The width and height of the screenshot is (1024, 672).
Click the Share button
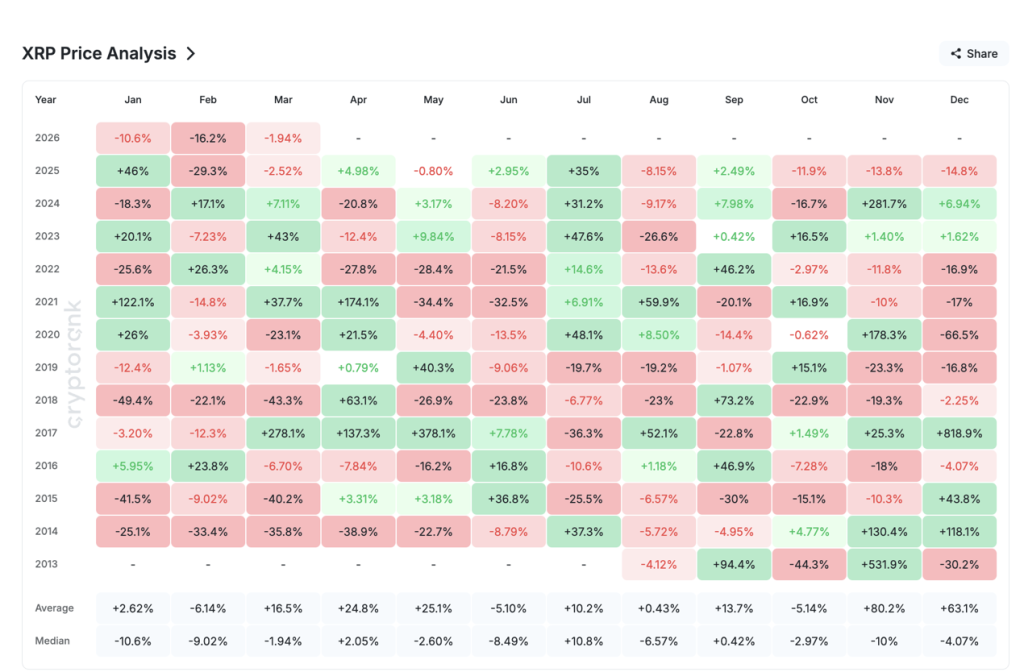pyautogui.click(x=972, y=53)
